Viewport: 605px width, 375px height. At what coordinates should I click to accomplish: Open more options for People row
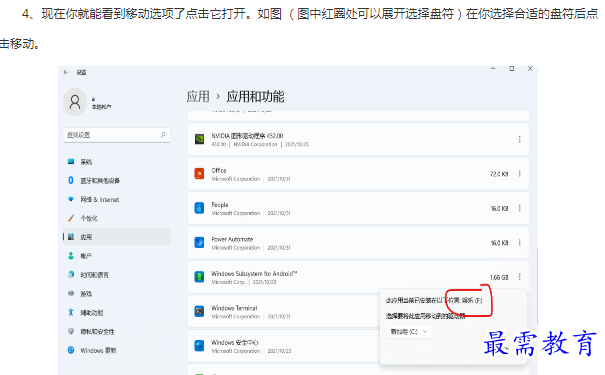(520, 208)
